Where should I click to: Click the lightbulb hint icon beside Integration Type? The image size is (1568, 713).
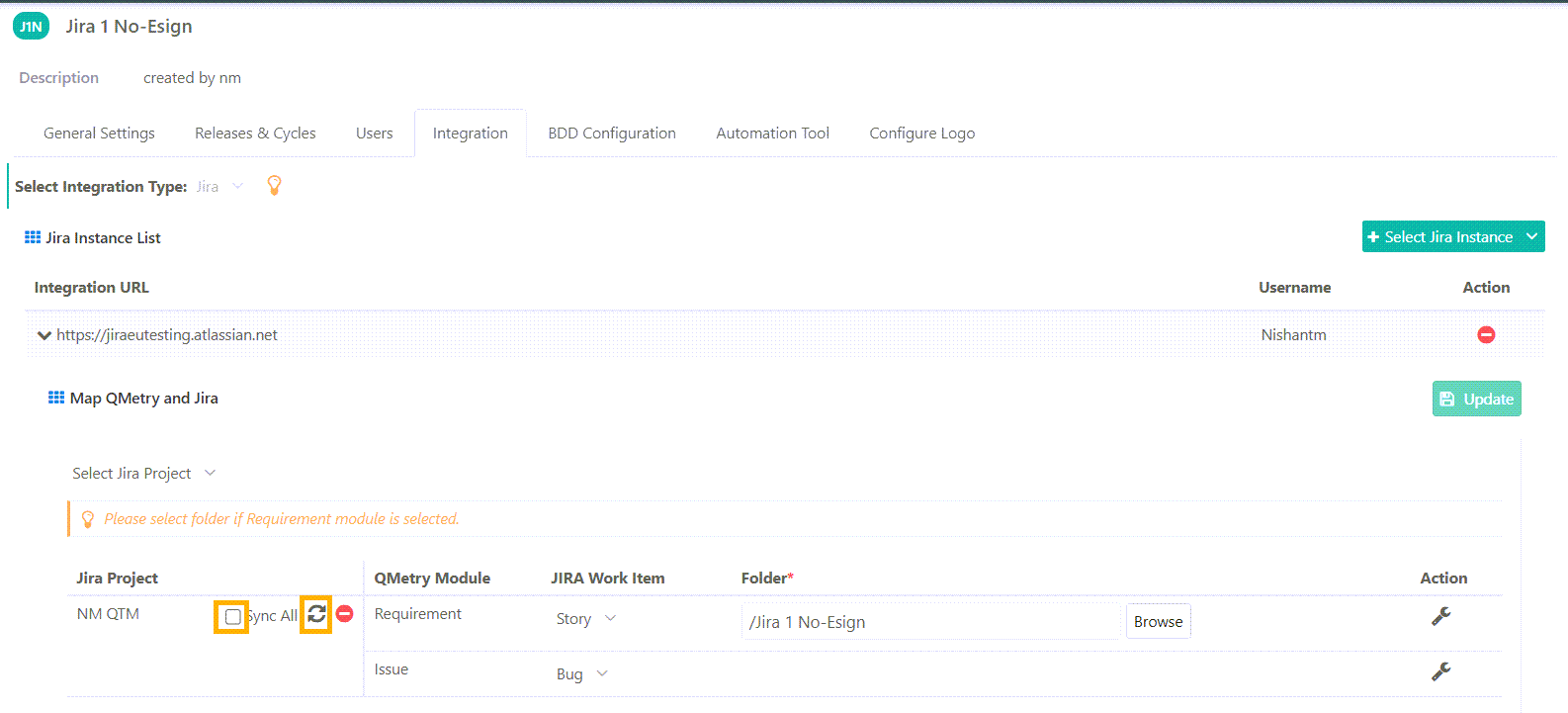pos(275,185)
